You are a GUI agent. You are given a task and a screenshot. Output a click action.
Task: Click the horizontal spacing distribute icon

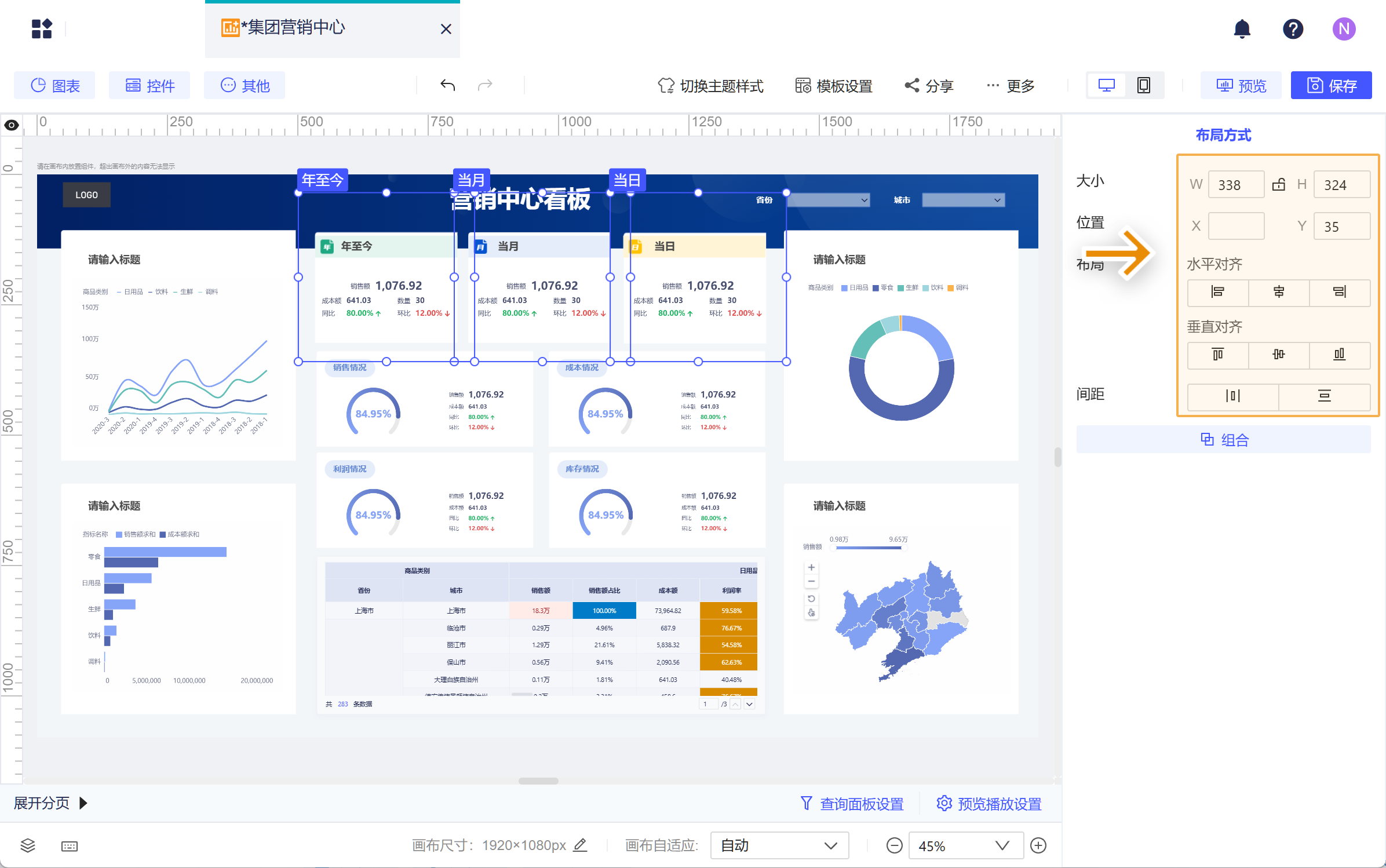coord(1232,396)
